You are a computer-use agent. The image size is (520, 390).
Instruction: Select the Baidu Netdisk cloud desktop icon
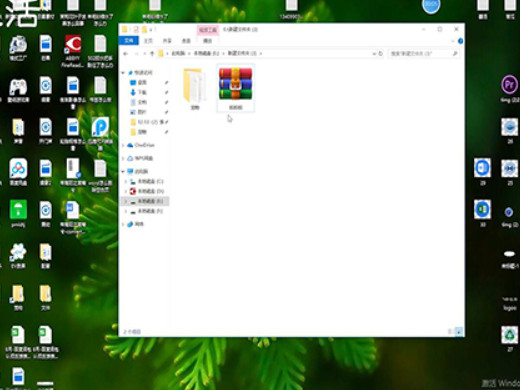(x=18, y=172)
